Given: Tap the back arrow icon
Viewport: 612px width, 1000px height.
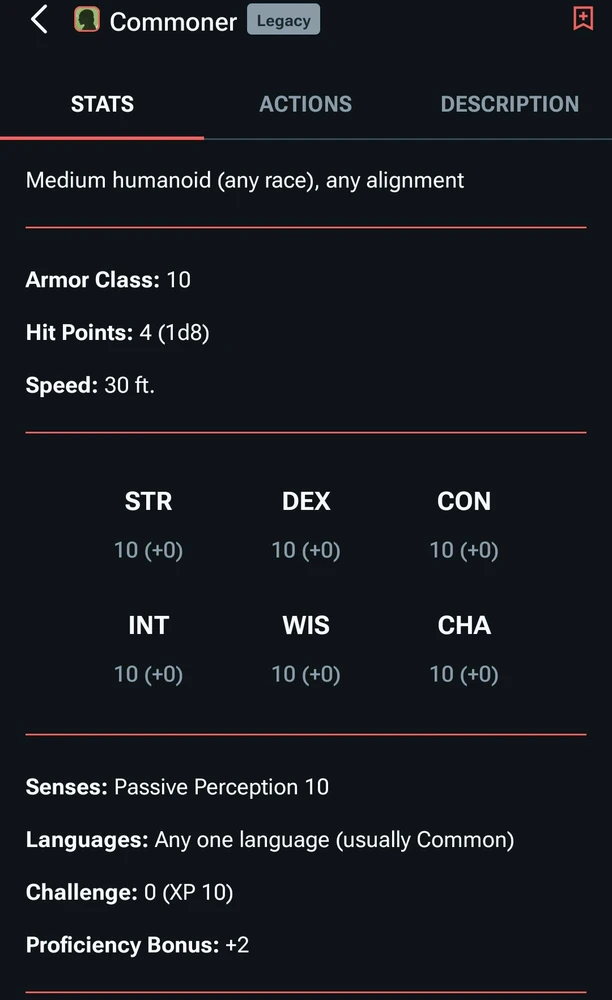Looking at the screenshot, I should 39,19.
